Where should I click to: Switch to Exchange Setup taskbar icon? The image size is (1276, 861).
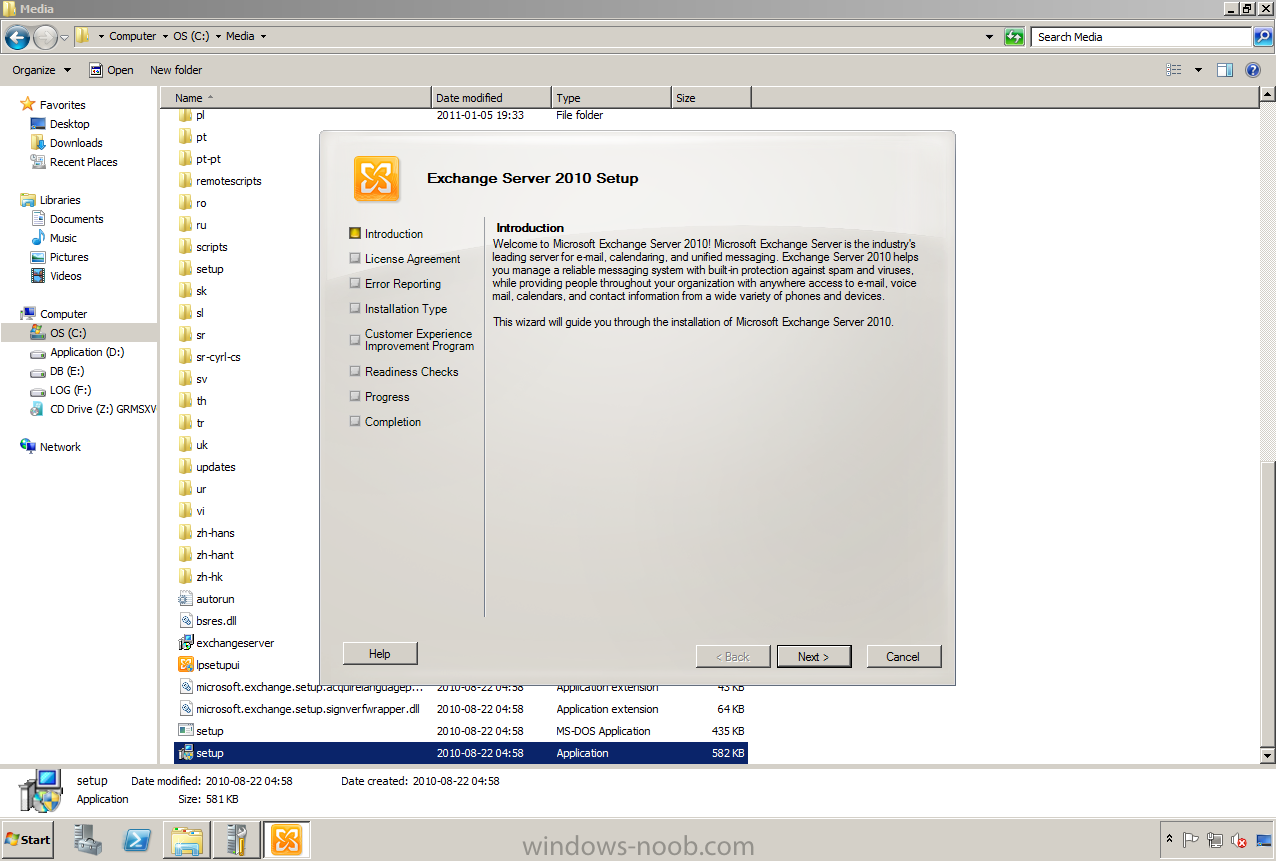pyautogui.click(x=286, y=840)
